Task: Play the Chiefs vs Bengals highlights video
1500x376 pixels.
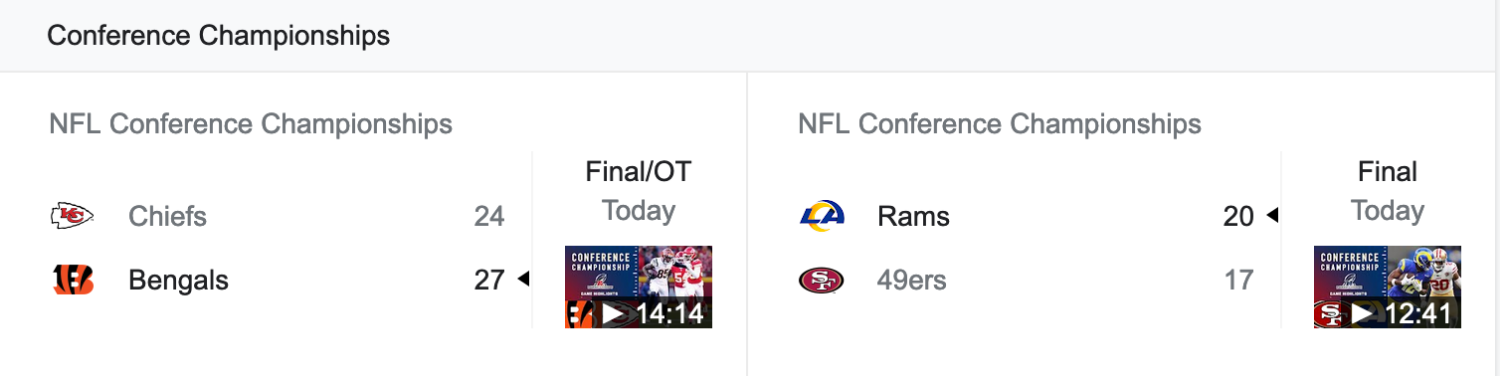Action: tap(639, 287)
